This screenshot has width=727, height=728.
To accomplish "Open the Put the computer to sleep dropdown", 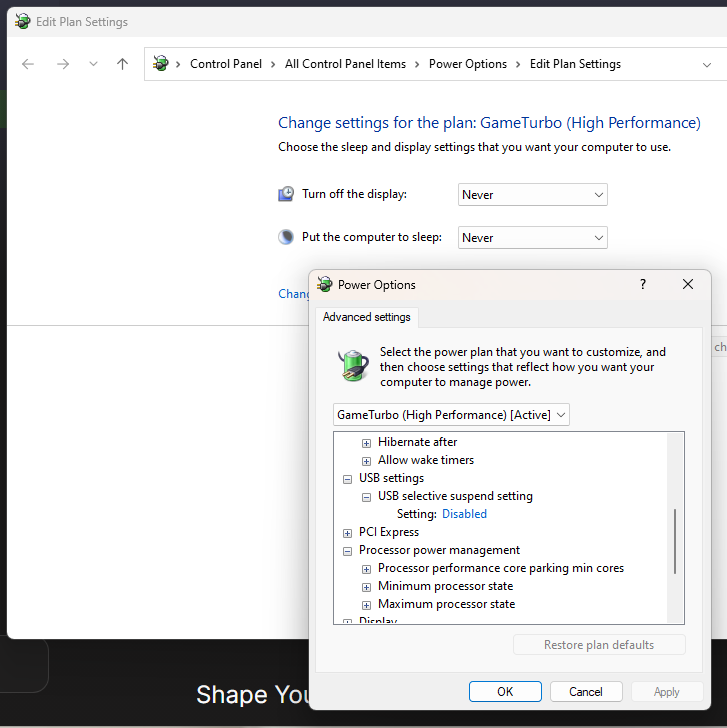I will tap(532, 238).
